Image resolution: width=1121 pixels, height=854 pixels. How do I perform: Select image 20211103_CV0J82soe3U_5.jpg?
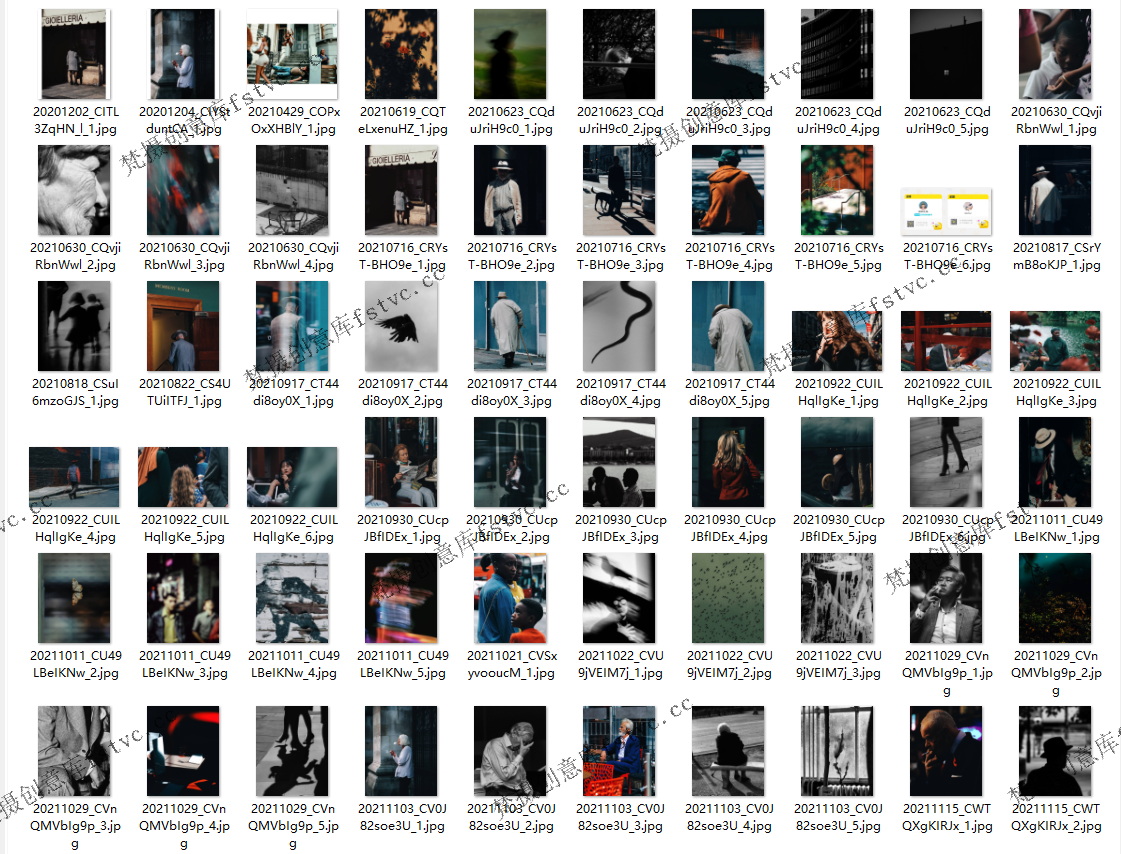[x=837, y=751]
